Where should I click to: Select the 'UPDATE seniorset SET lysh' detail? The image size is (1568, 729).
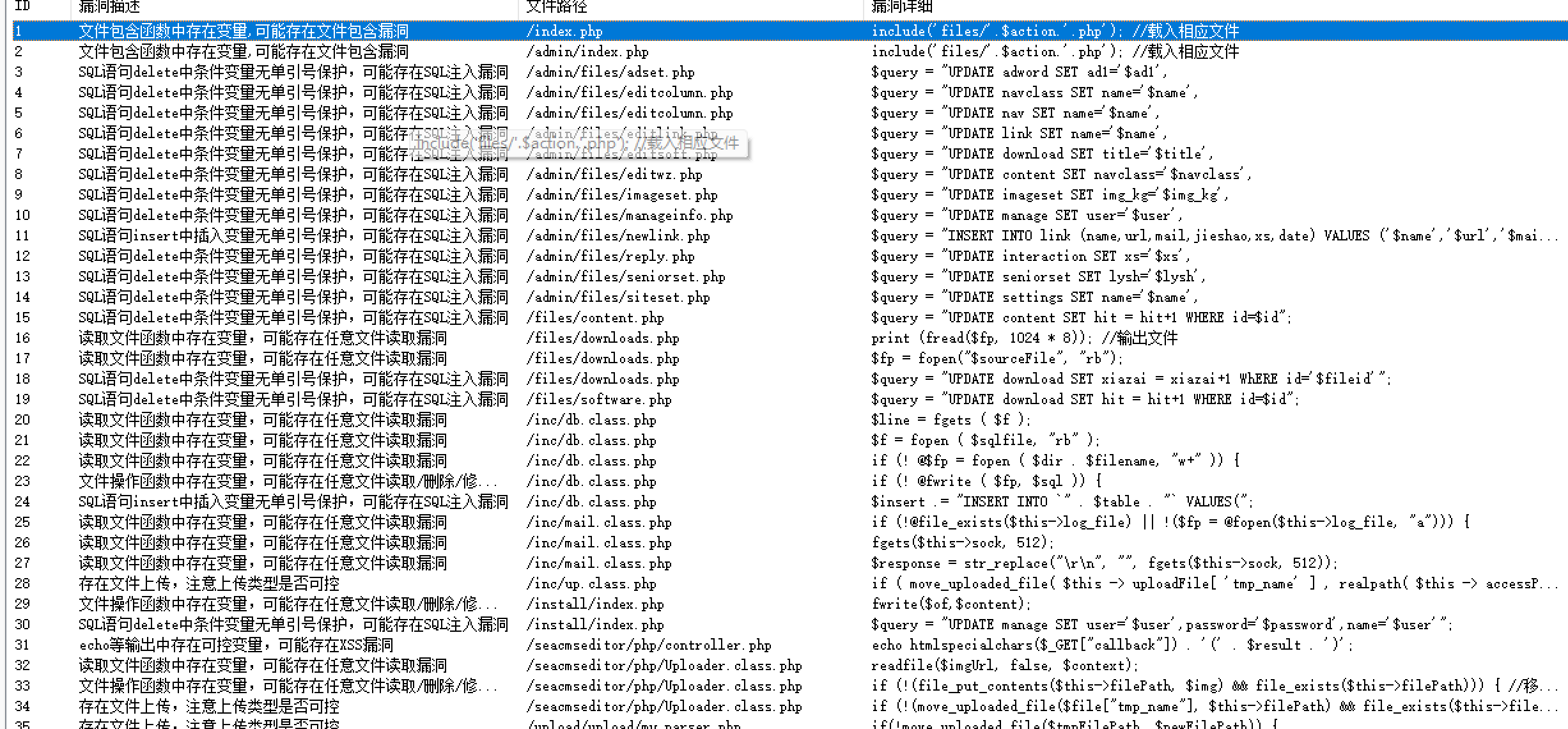1038,276
